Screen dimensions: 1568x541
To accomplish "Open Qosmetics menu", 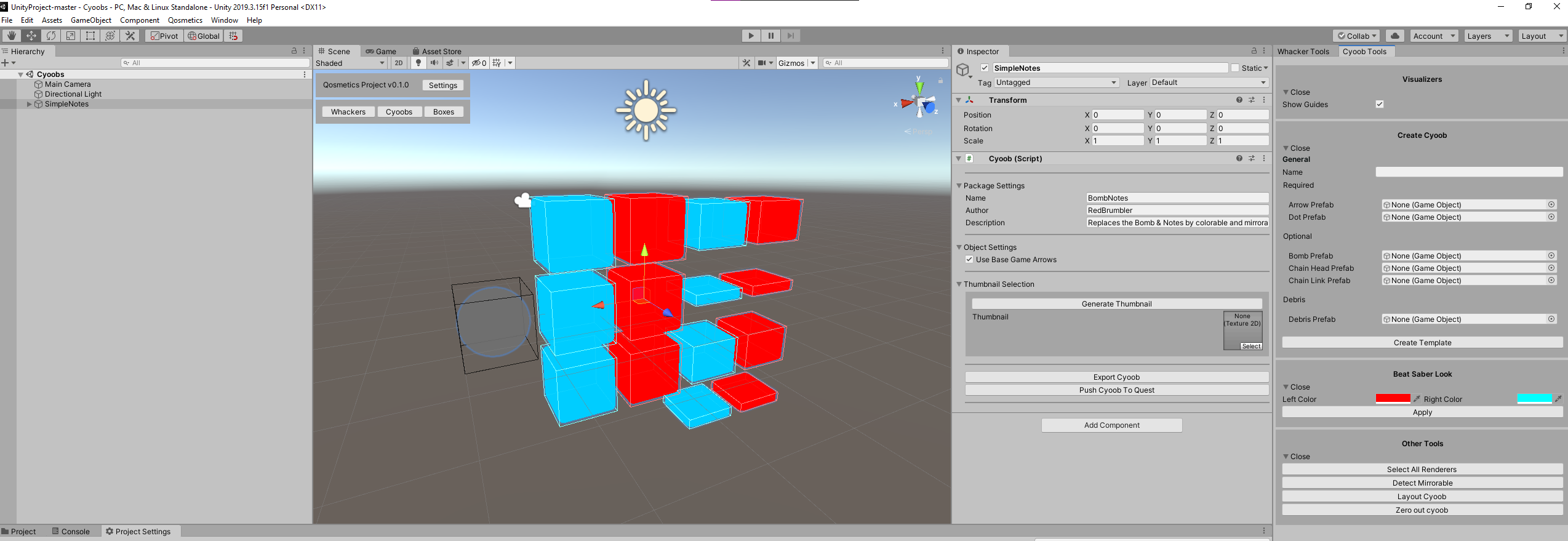I will 185,20.
